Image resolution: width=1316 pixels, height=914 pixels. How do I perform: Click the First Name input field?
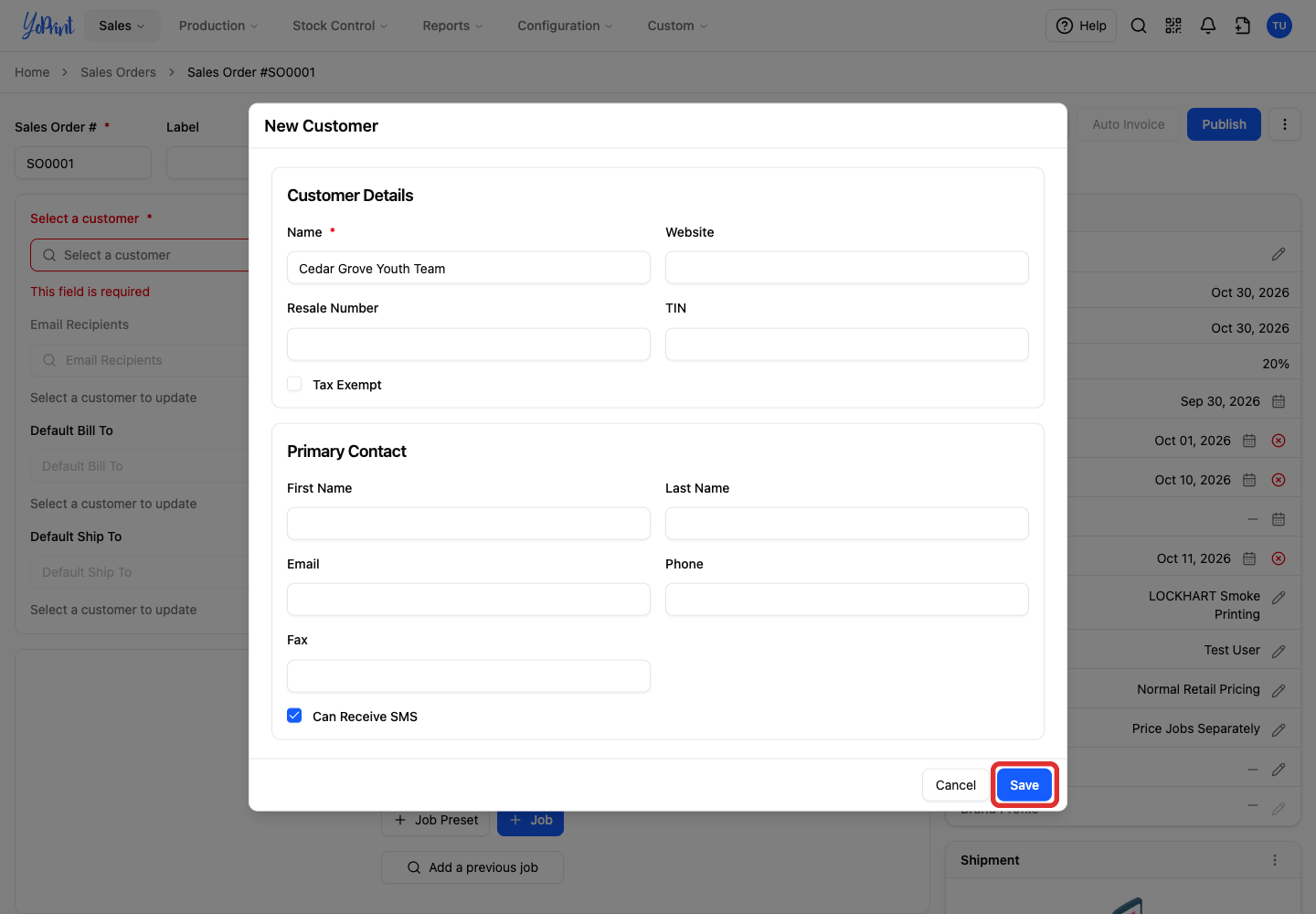[x=469, y=524]
